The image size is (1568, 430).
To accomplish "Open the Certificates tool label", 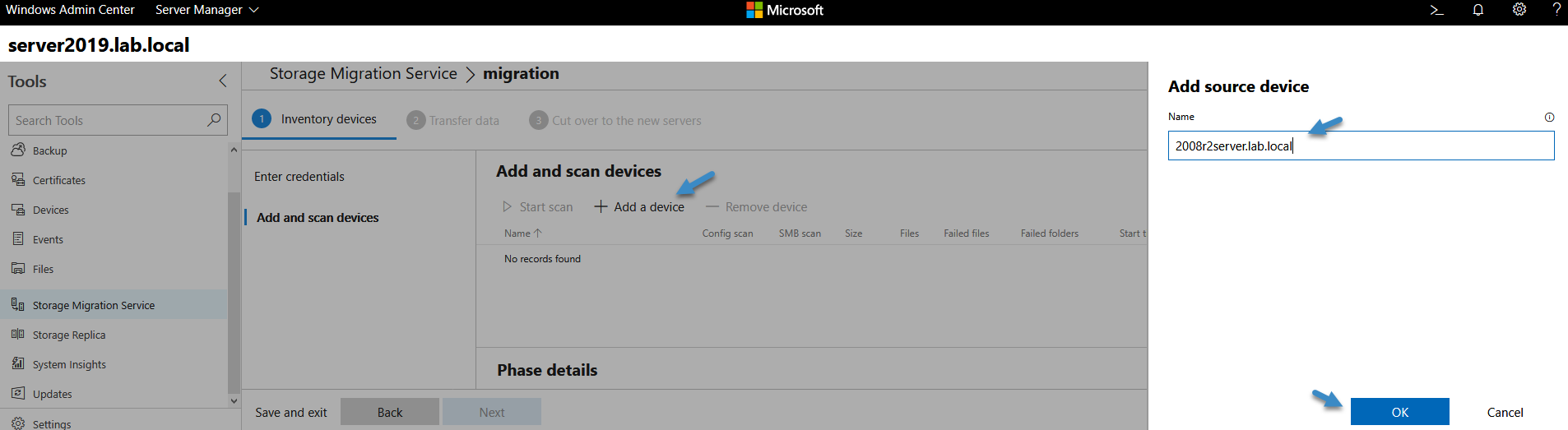I will [x=58, y=181].
